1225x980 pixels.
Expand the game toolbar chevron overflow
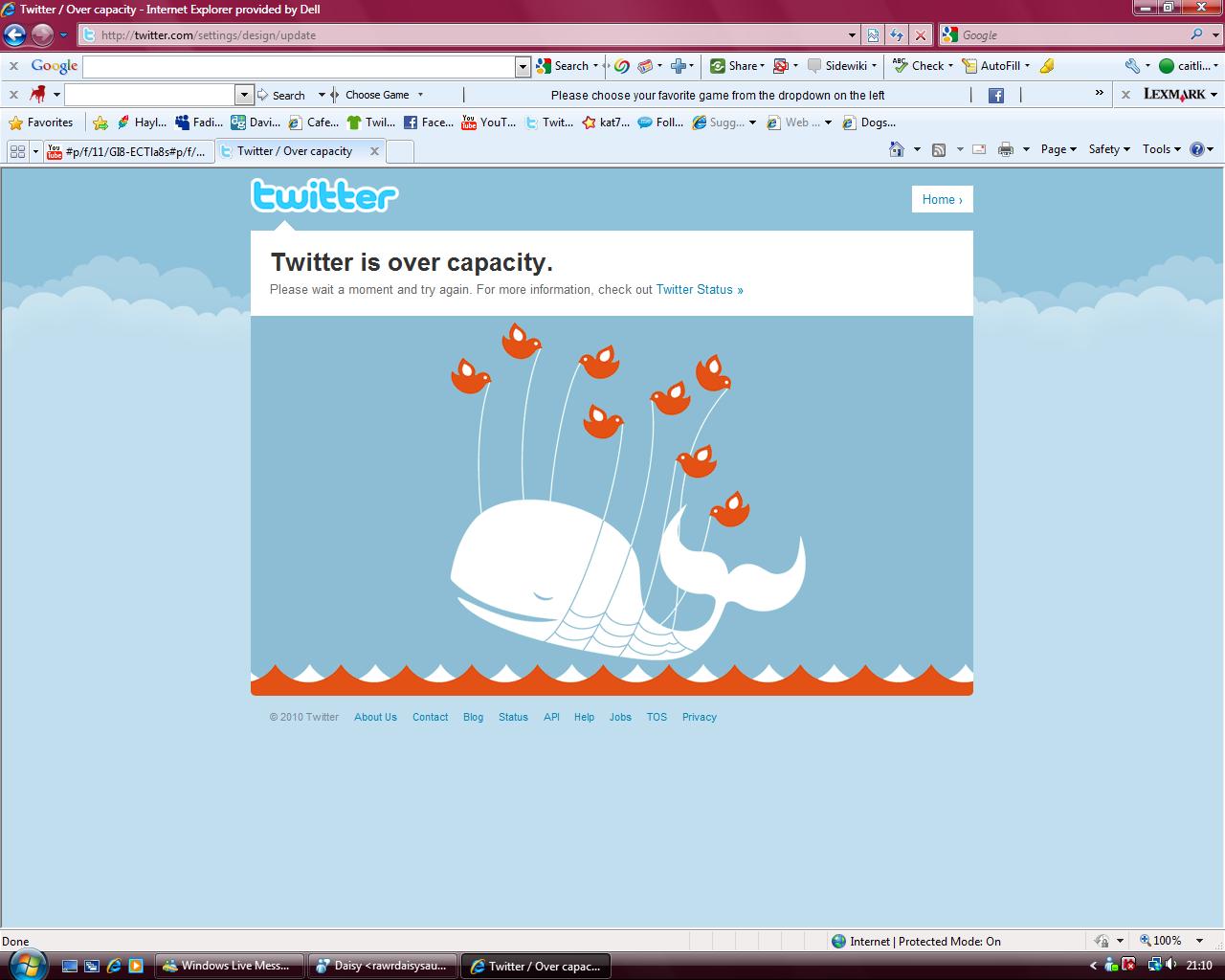click(1100, 94)
